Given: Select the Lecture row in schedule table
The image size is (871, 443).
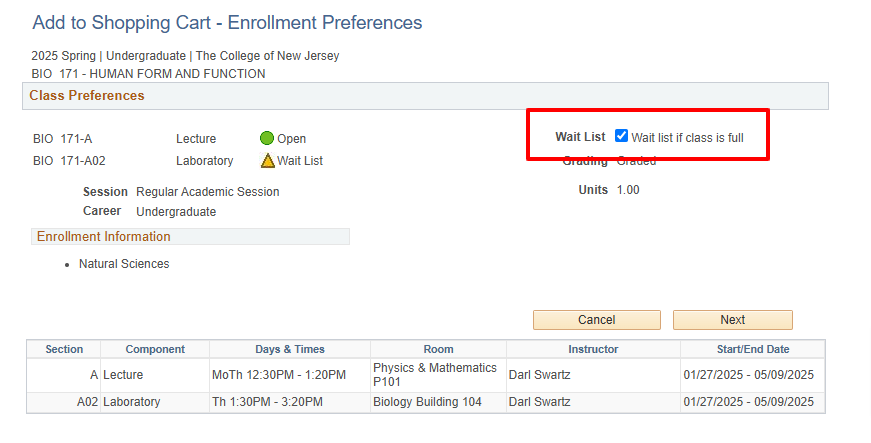Looking at the screenshot, I should (426, 375).
